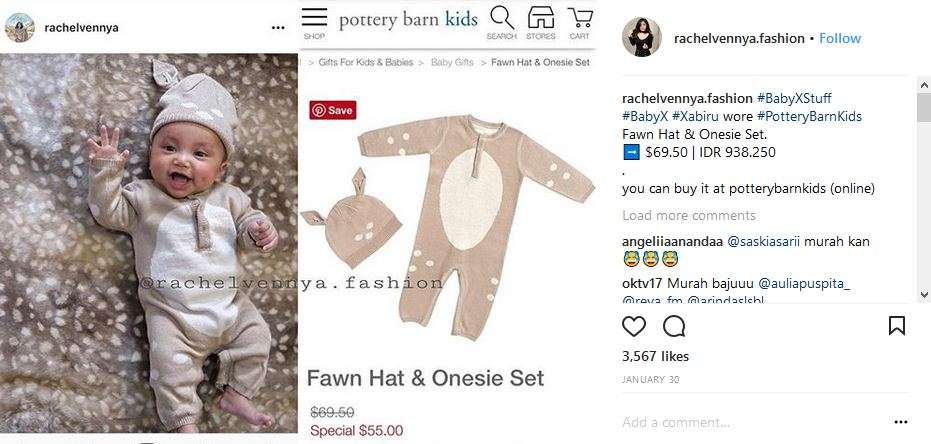This screenshot has width=931, height=444.
Task: Click the Pottery Barn Kids search icon
Action: [x=501, y=22]
